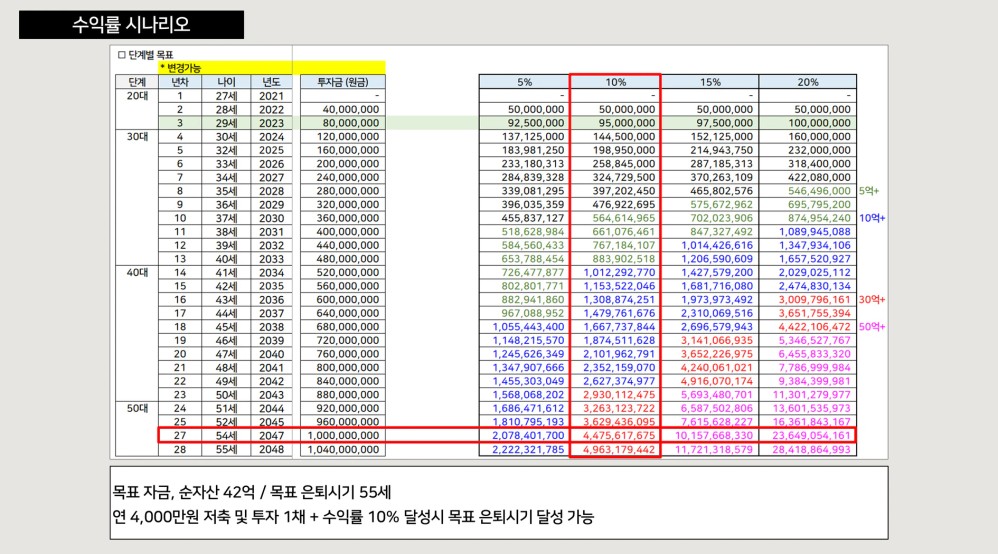
Task: Click the 5억+ annotation label
Action: click(x=869, y=191)
